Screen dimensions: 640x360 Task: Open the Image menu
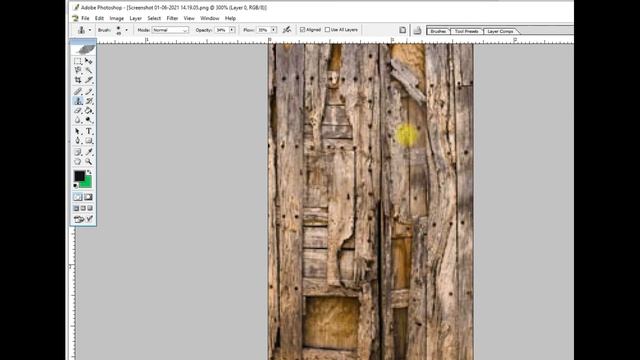click(116, 18)
